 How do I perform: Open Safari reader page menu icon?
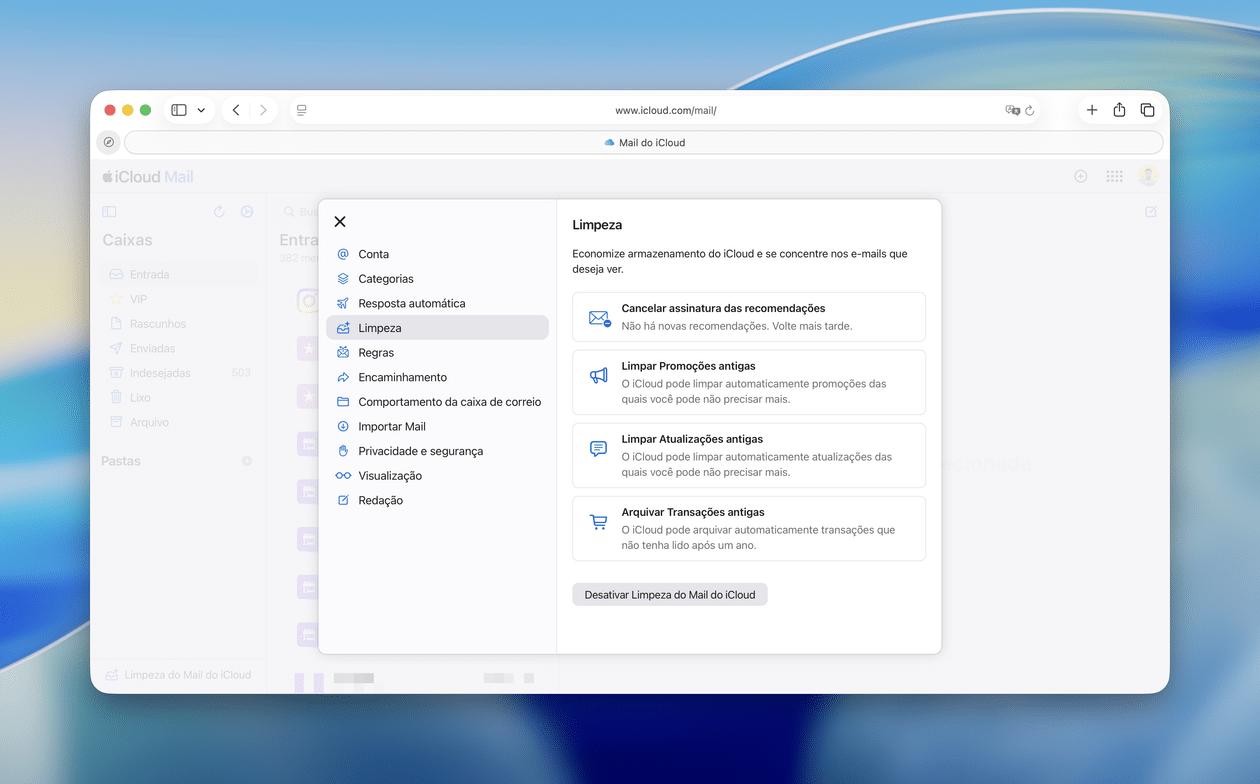coord(301,110)
